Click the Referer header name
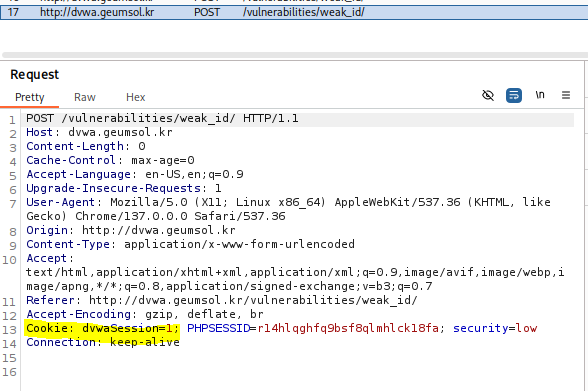 (50, 300)
